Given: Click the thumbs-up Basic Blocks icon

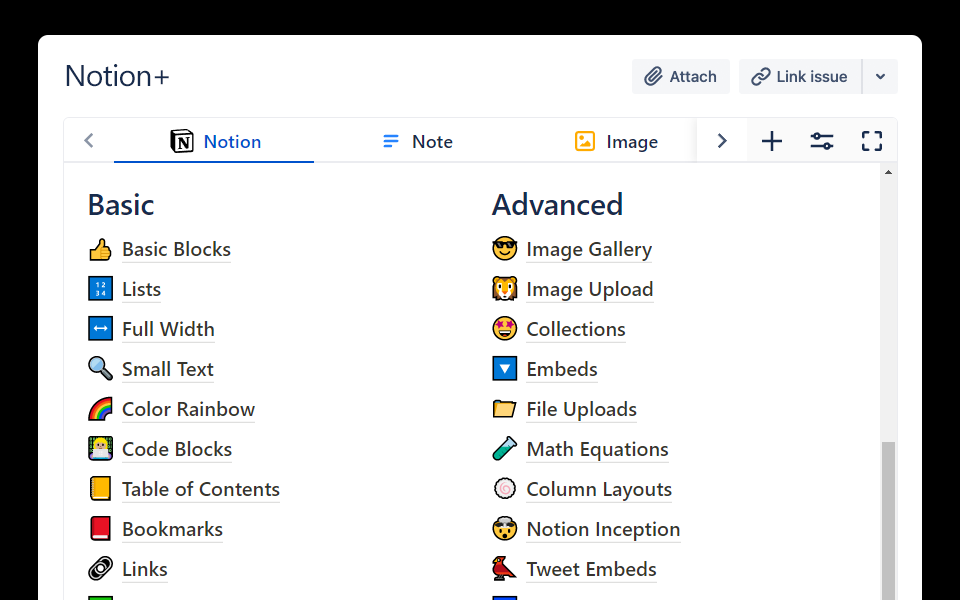Looking at the screenshot, I should point(100,250).
